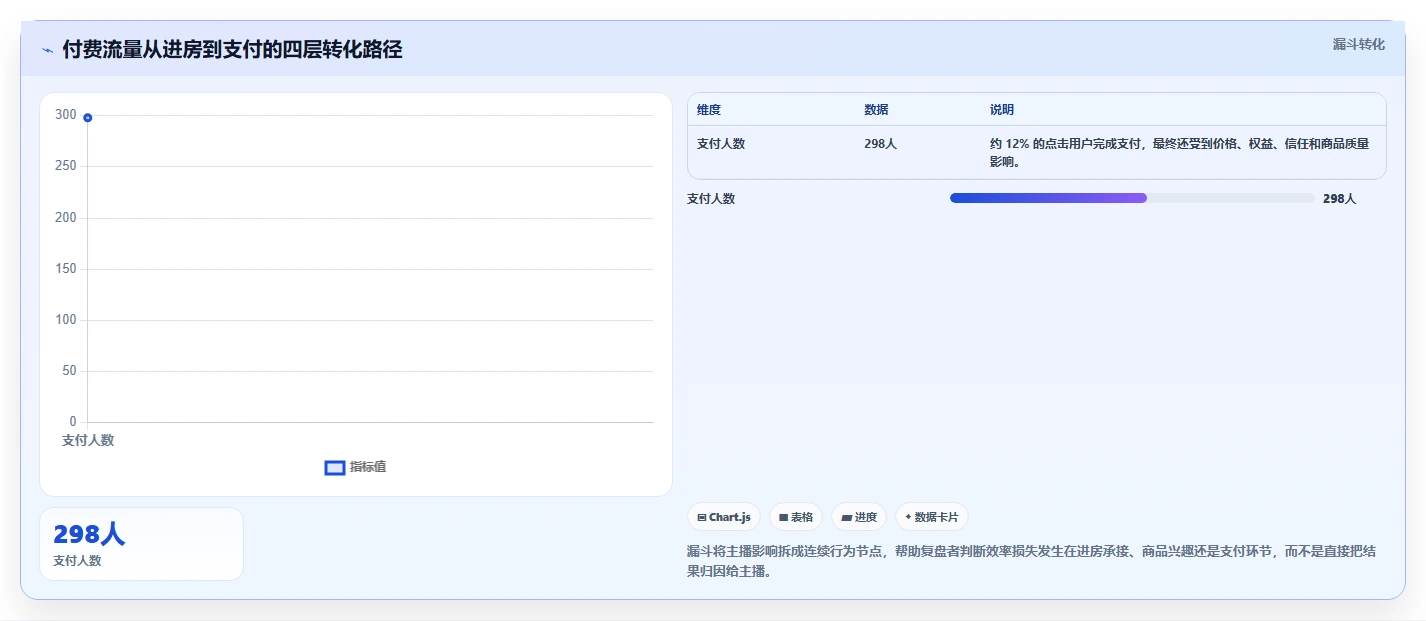1426x621 pixels.
Task: Click the funnel explanation paragraph at bottom
Action: 1032,563
